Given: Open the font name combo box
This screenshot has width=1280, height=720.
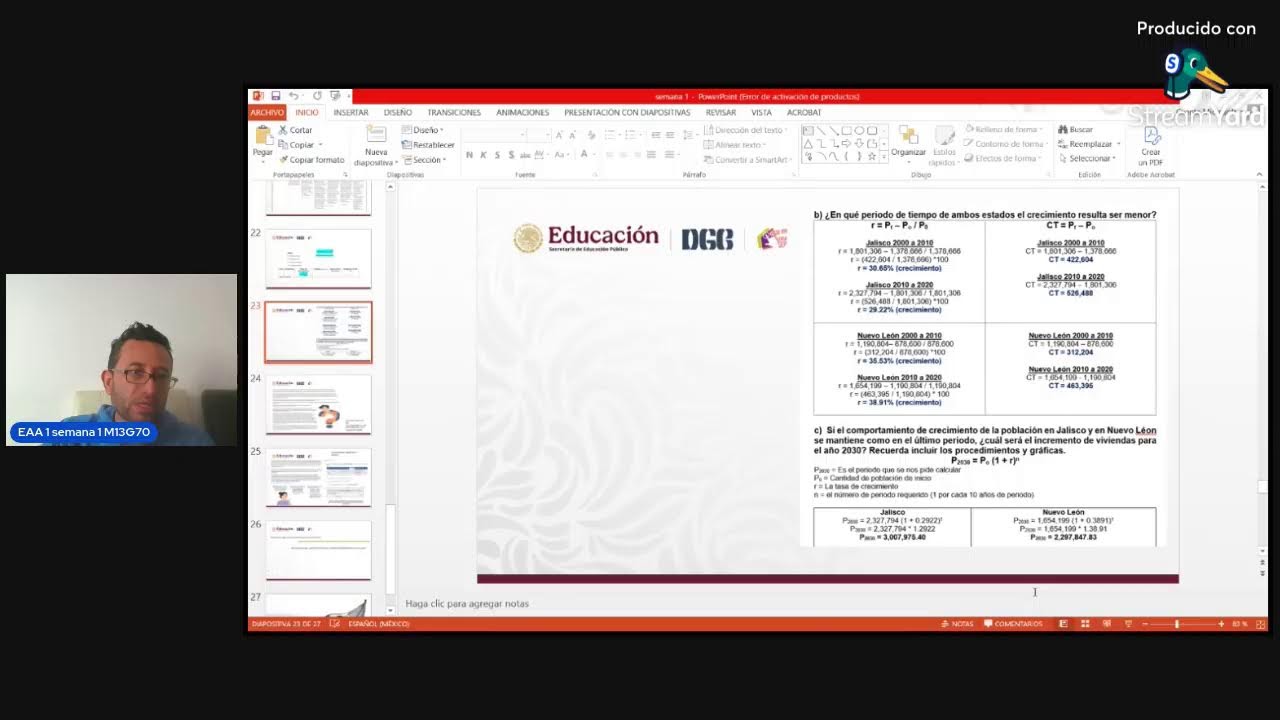Looking at the screenshot, I should [493, 135].
